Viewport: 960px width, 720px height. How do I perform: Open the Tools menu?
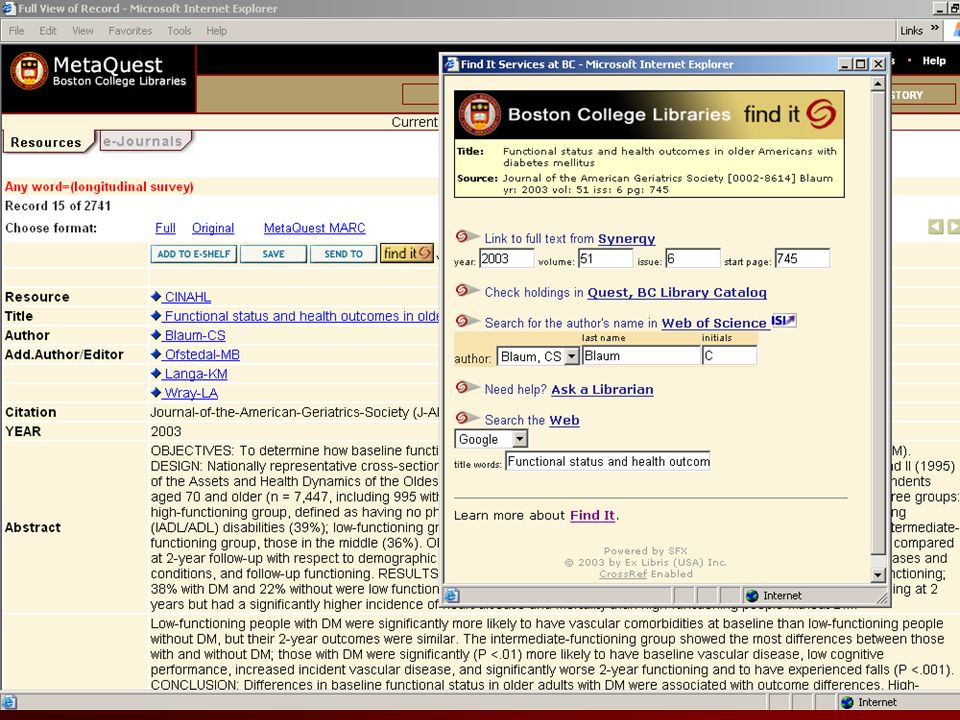pos(179,31)
